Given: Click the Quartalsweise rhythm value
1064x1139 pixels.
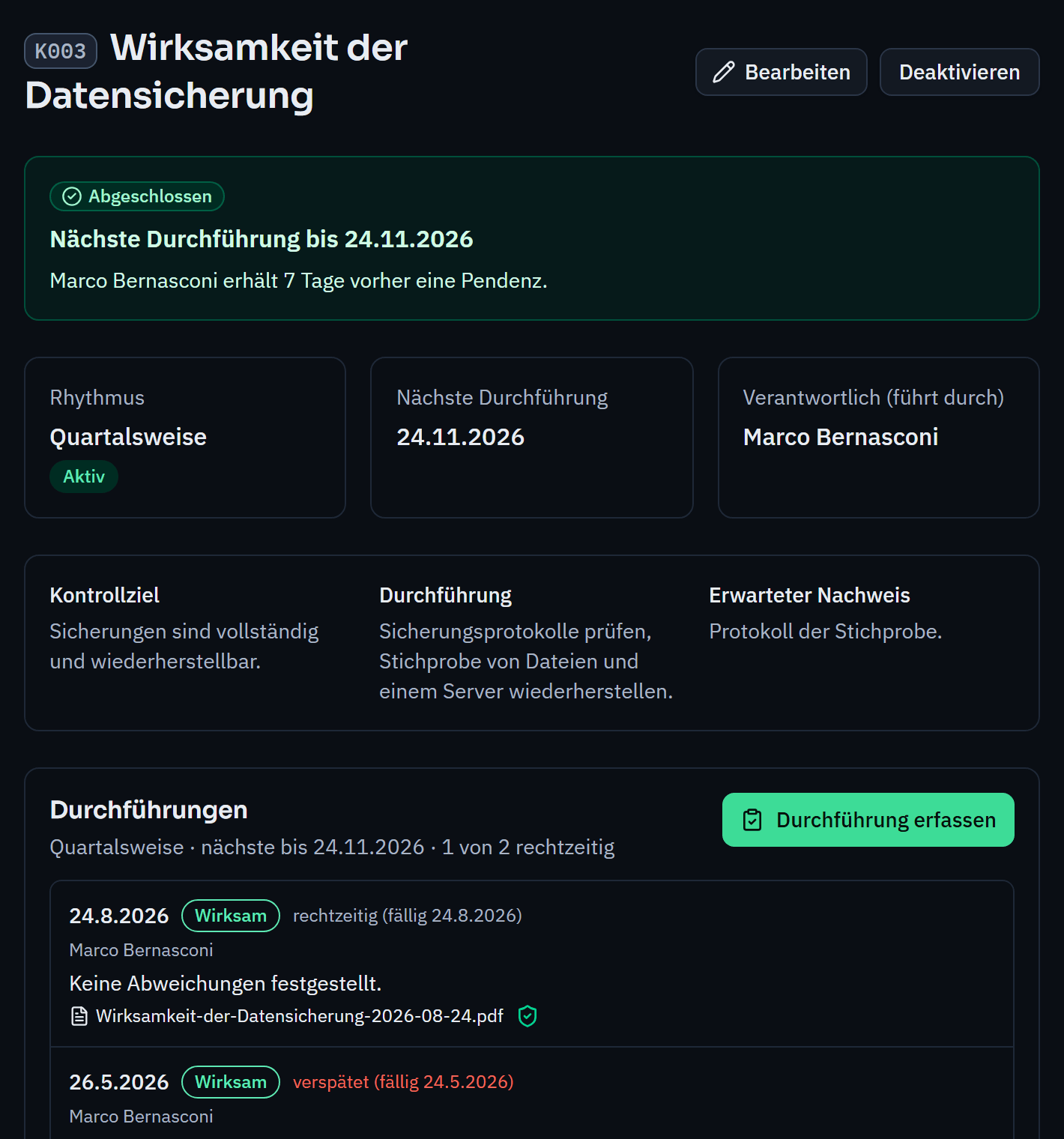Looking at the screenshot, I should pos(128,437).
